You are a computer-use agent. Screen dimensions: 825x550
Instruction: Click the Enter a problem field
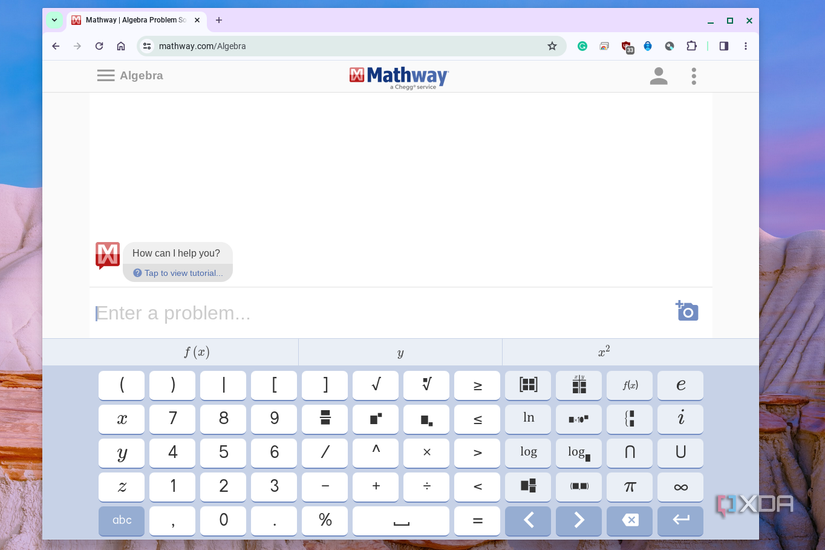[x=381, y=313]
